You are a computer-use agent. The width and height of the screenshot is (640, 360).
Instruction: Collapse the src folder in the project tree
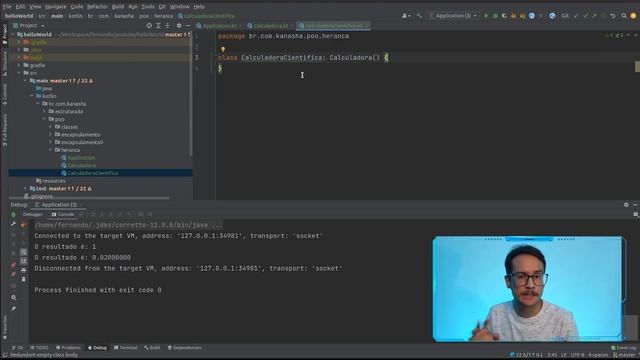point(19,73)
